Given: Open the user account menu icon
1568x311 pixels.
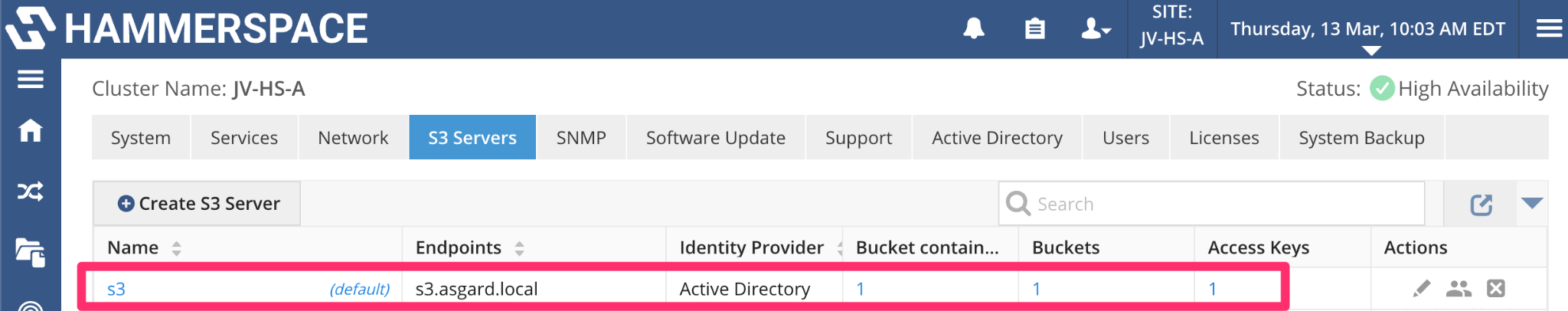Looking at the screenshot, I should tap(1096, 29).
